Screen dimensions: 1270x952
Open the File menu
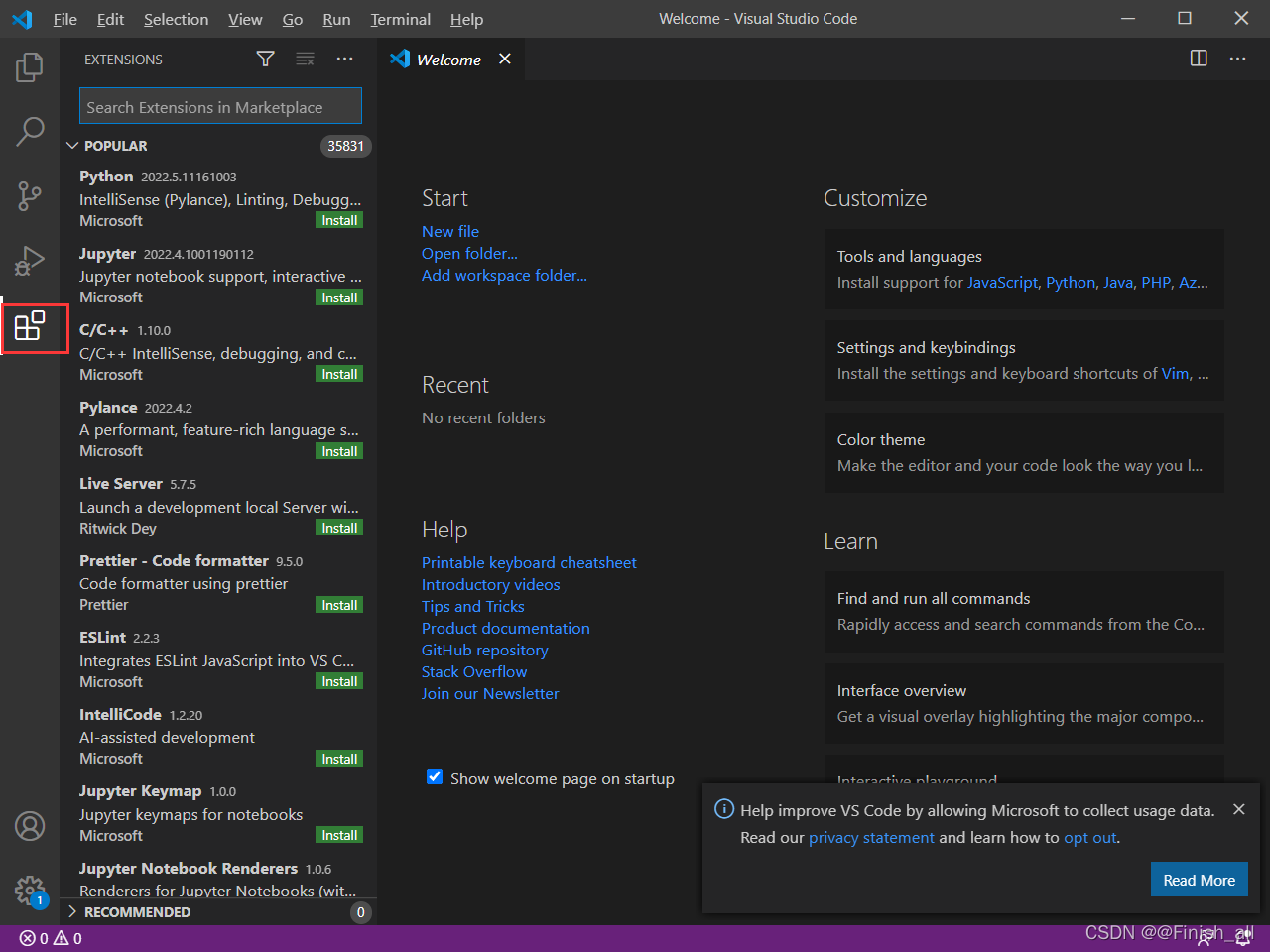point(64,19)
